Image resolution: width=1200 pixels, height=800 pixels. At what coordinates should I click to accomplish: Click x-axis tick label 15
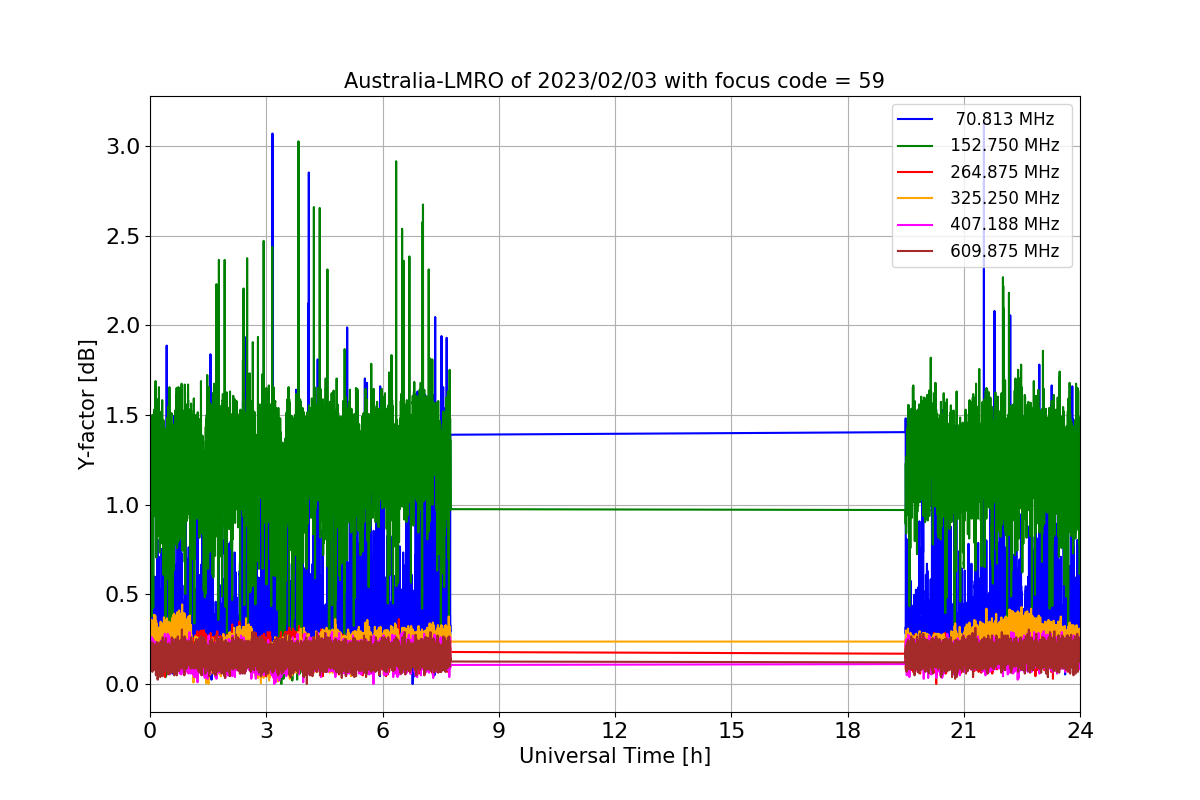[731, 730]
